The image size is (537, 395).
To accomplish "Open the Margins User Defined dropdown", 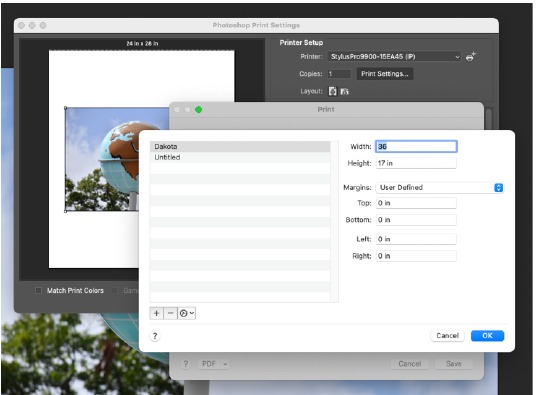I will click(440, 187).
